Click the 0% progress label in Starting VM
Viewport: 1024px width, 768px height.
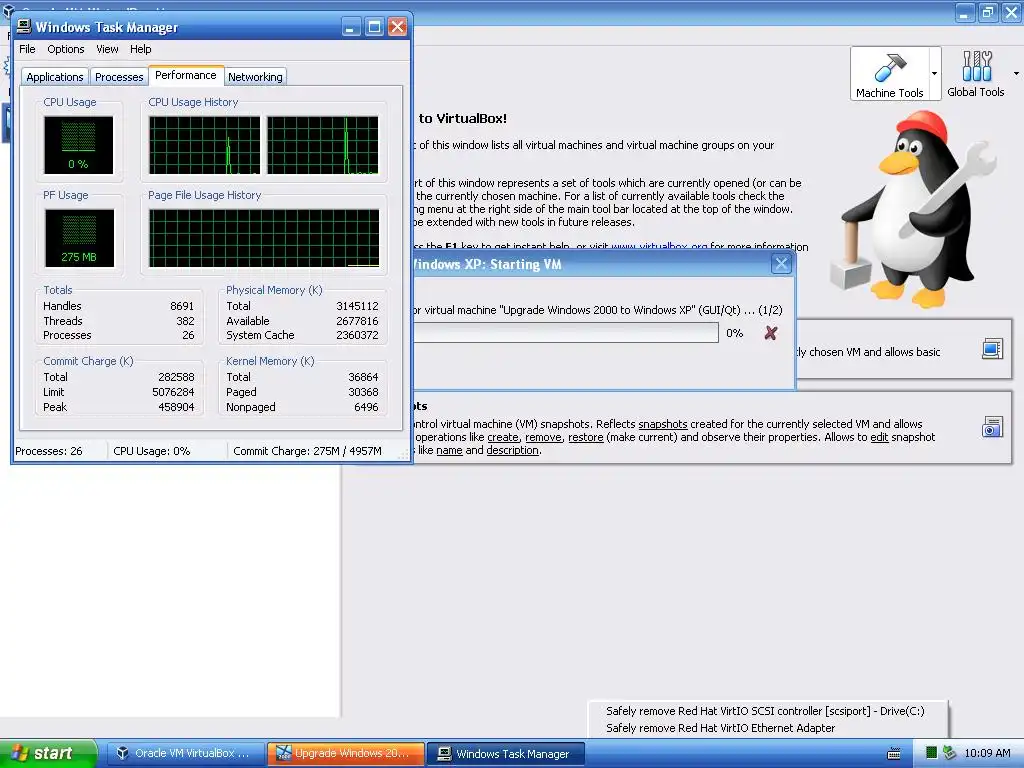click(x=735, y=333)
